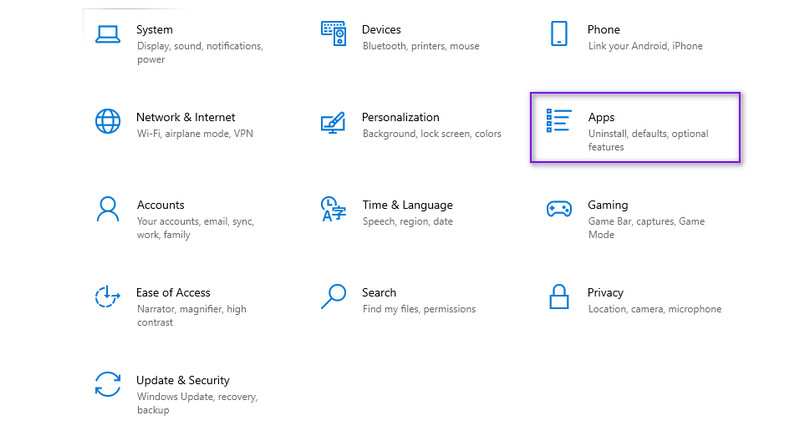The image size is (800, 421).
Task: Click the Gaming controller icon
Action: tap(559, 209)
